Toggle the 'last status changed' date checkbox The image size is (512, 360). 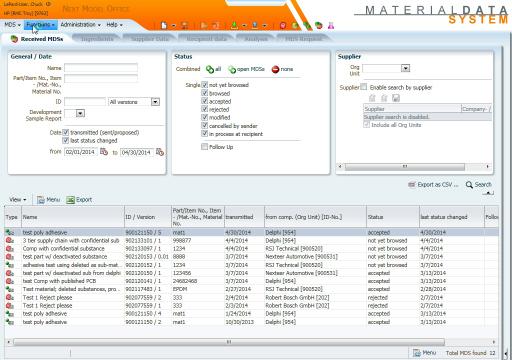tap(66, 140)
